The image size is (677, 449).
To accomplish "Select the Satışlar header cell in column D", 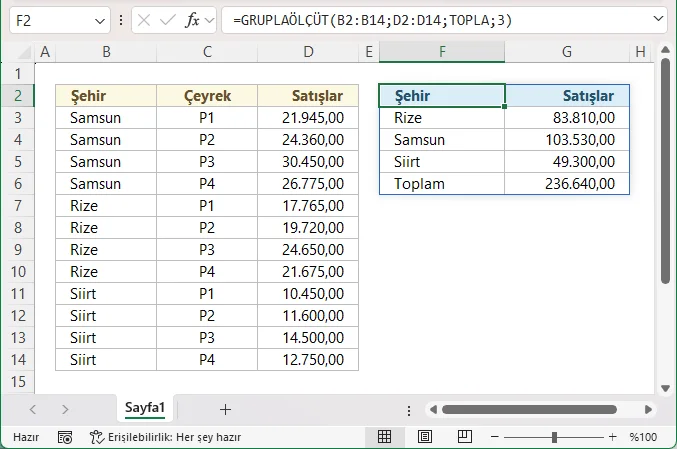I will click(308, 95).
